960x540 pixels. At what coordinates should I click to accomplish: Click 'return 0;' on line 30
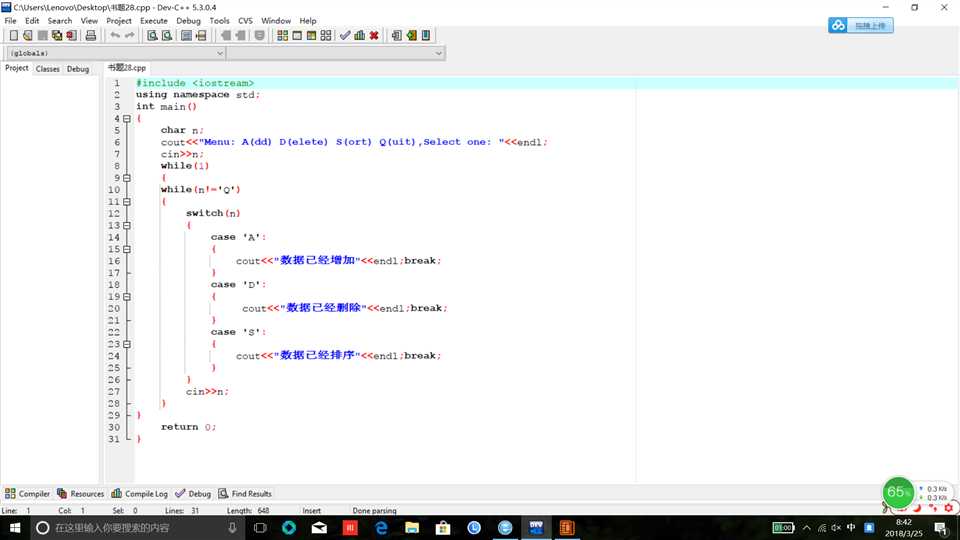(x=188, y=427)
